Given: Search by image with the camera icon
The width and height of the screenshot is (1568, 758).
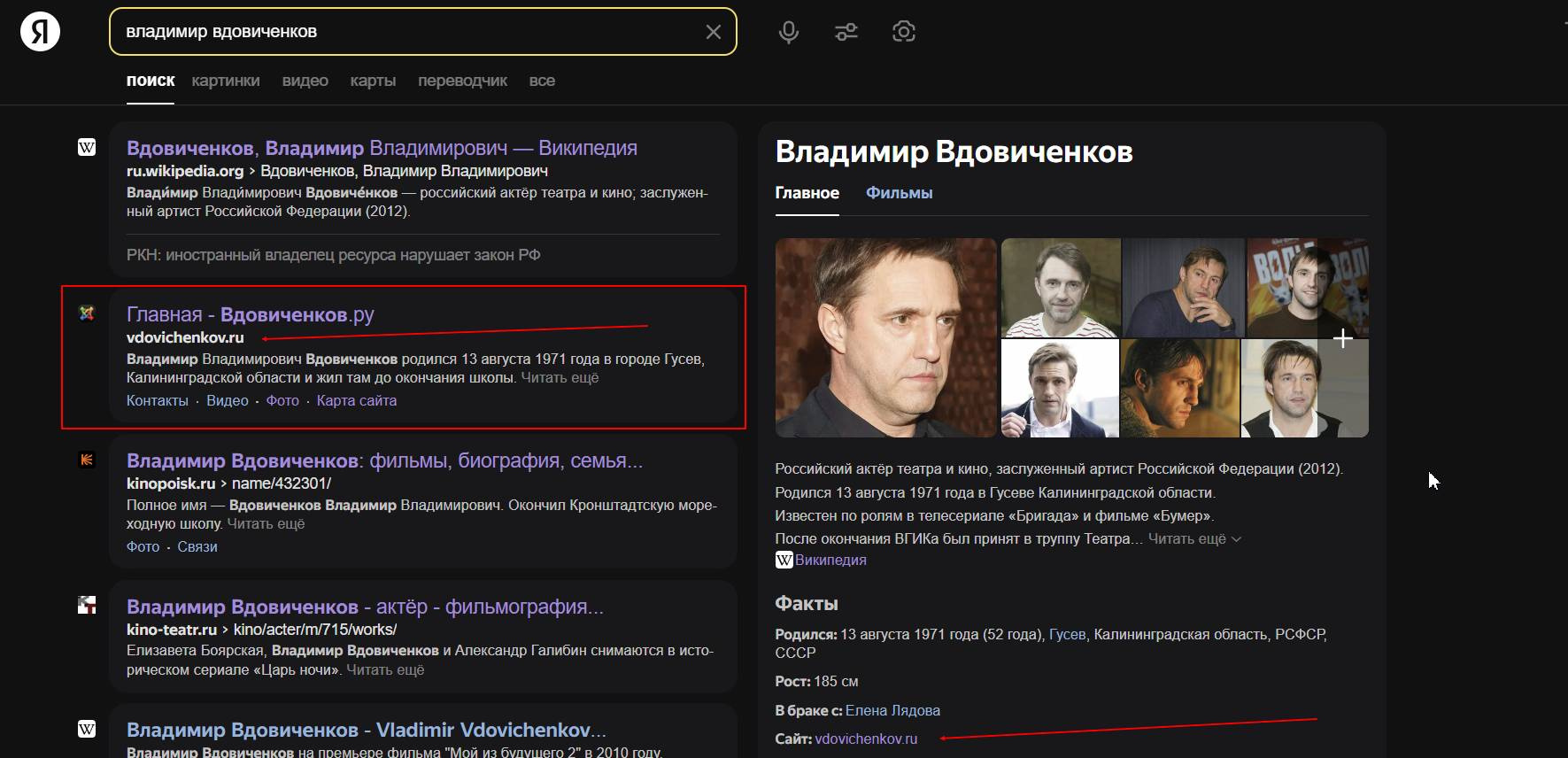Looking at the screenshot, I should point(903,32).
